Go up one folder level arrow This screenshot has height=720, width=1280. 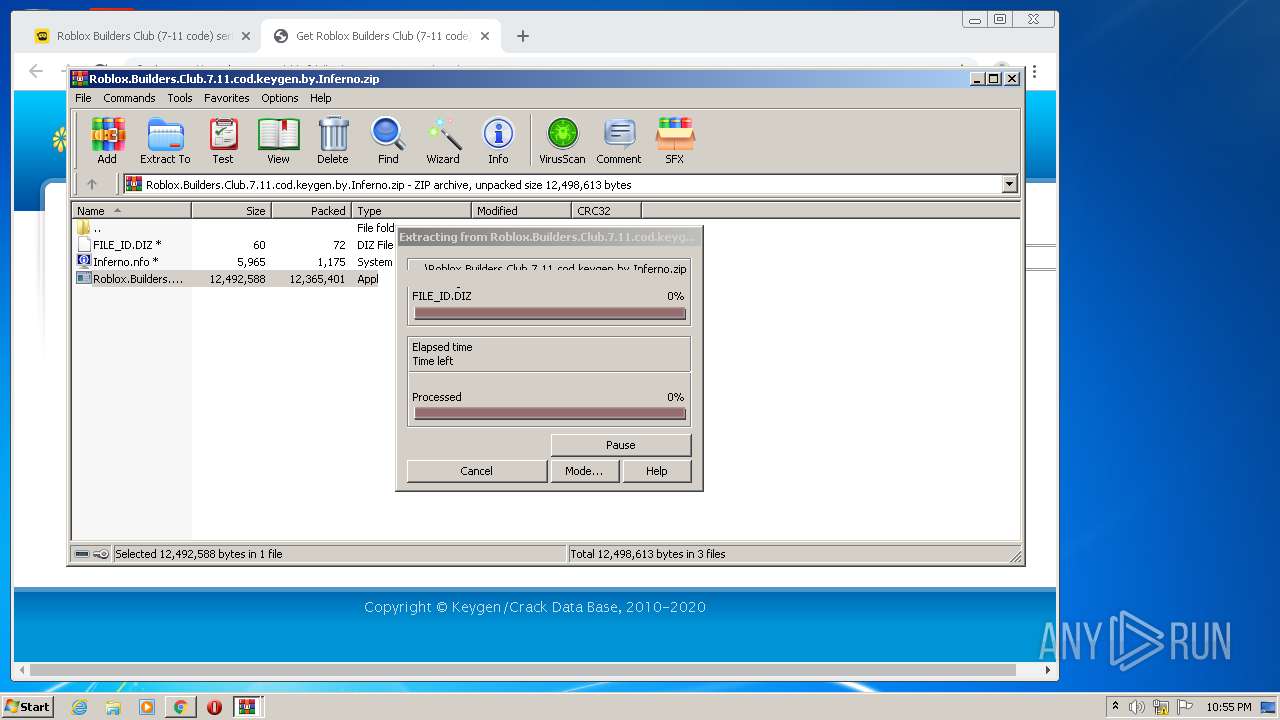click(x=92, y=184)
